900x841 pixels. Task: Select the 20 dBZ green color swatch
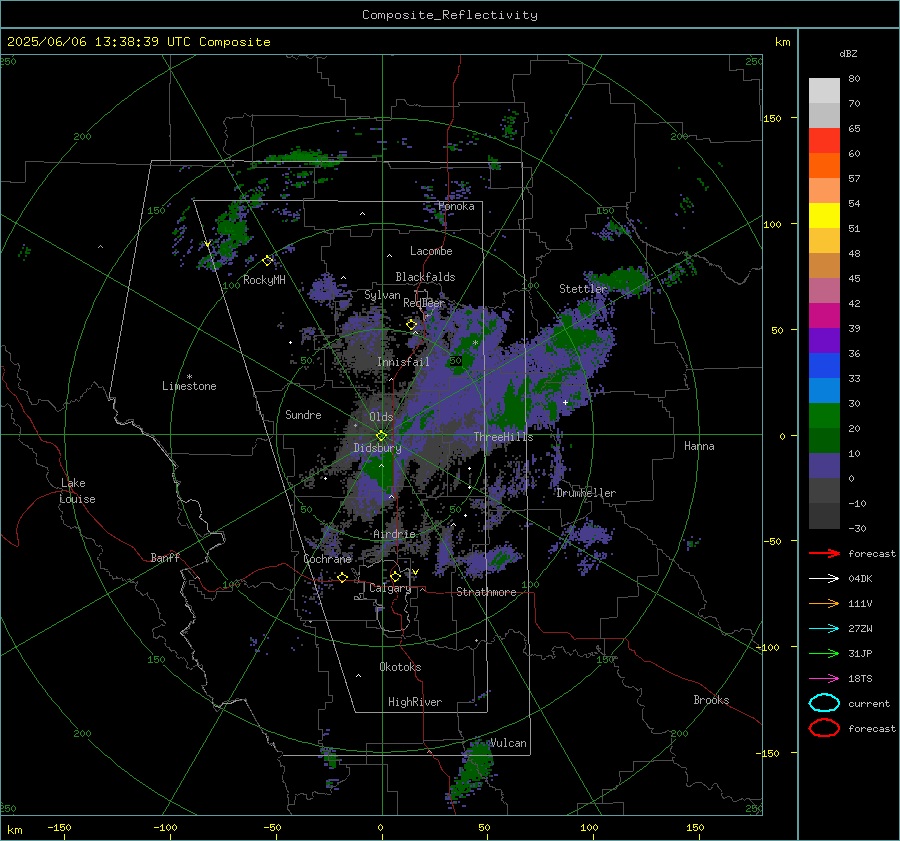point(824,416)
